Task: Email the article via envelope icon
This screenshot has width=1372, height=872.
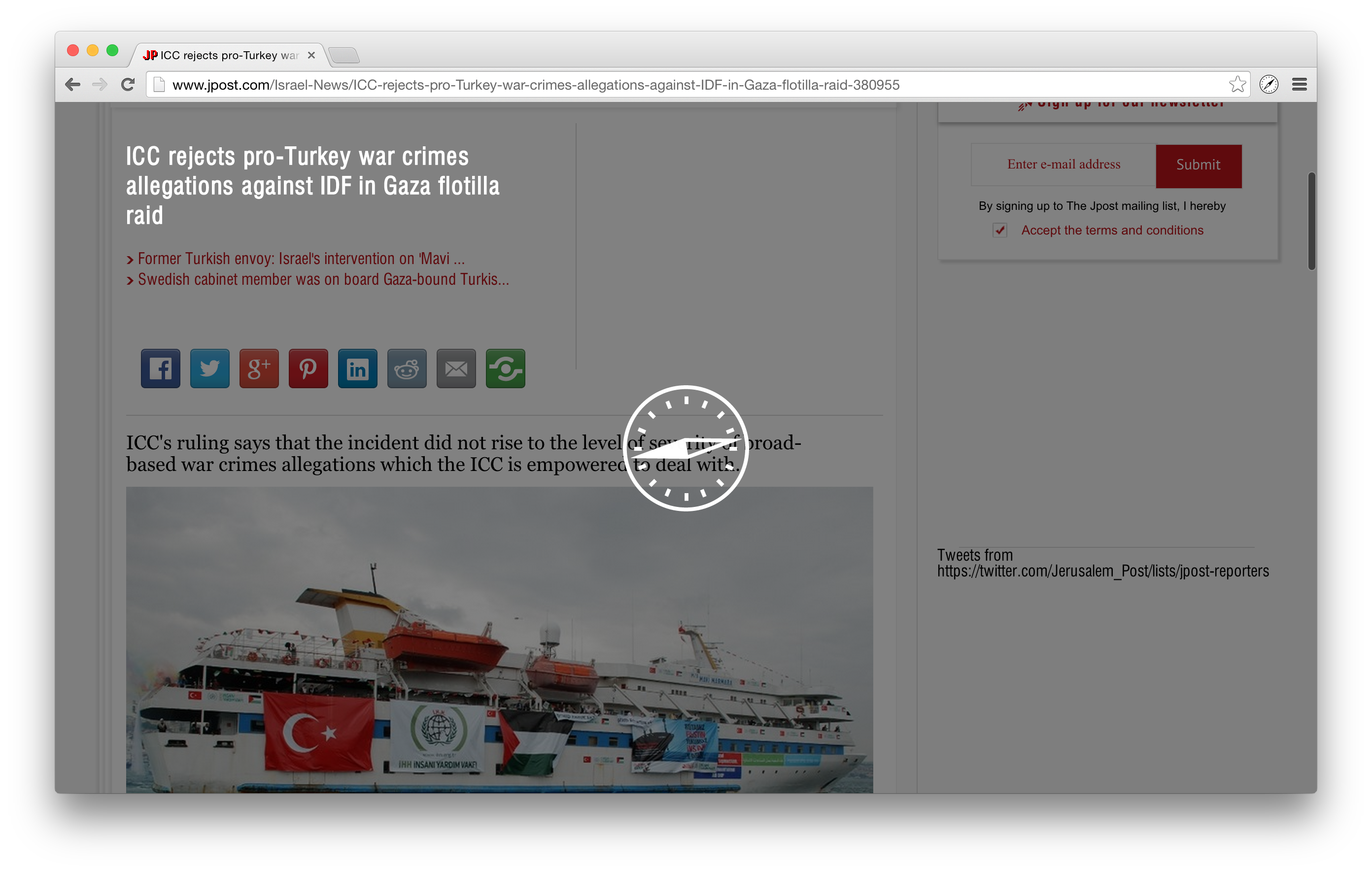Action: (456, 369)
